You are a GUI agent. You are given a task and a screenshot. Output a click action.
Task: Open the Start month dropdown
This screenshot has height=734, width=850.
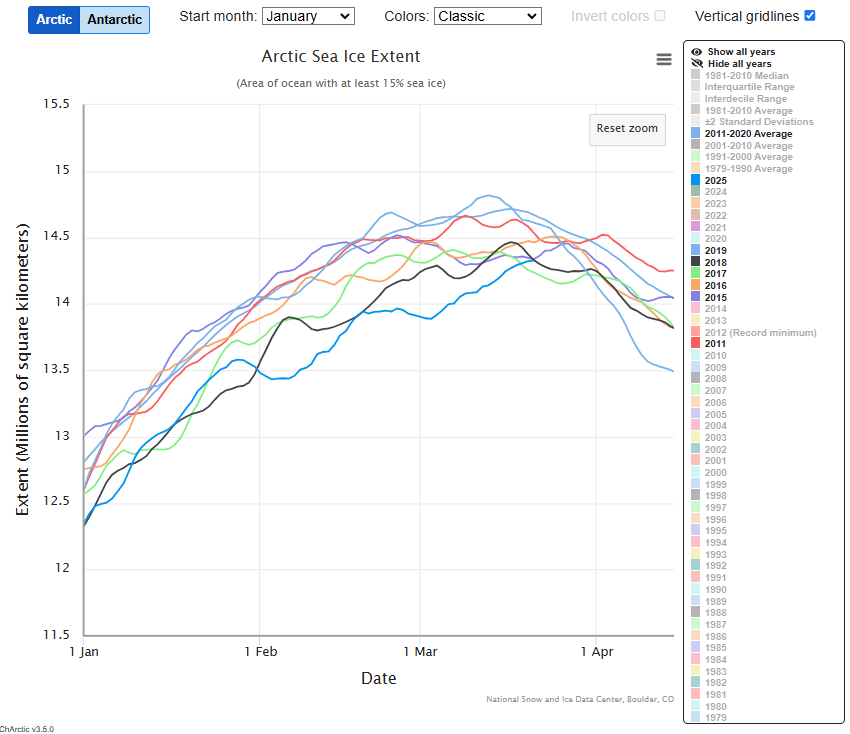point(307,16)
